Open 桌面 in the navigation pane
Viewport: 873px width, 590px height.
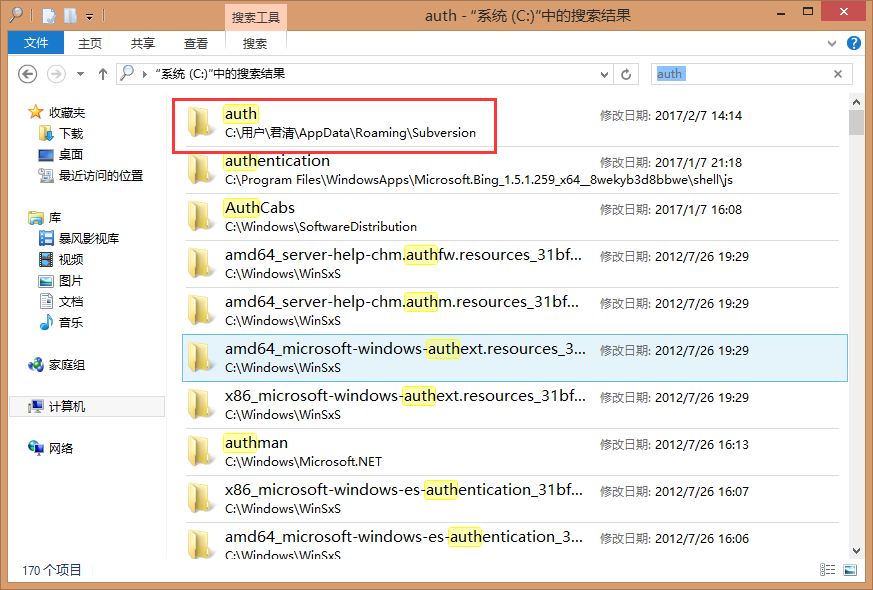tap(61, 154)
